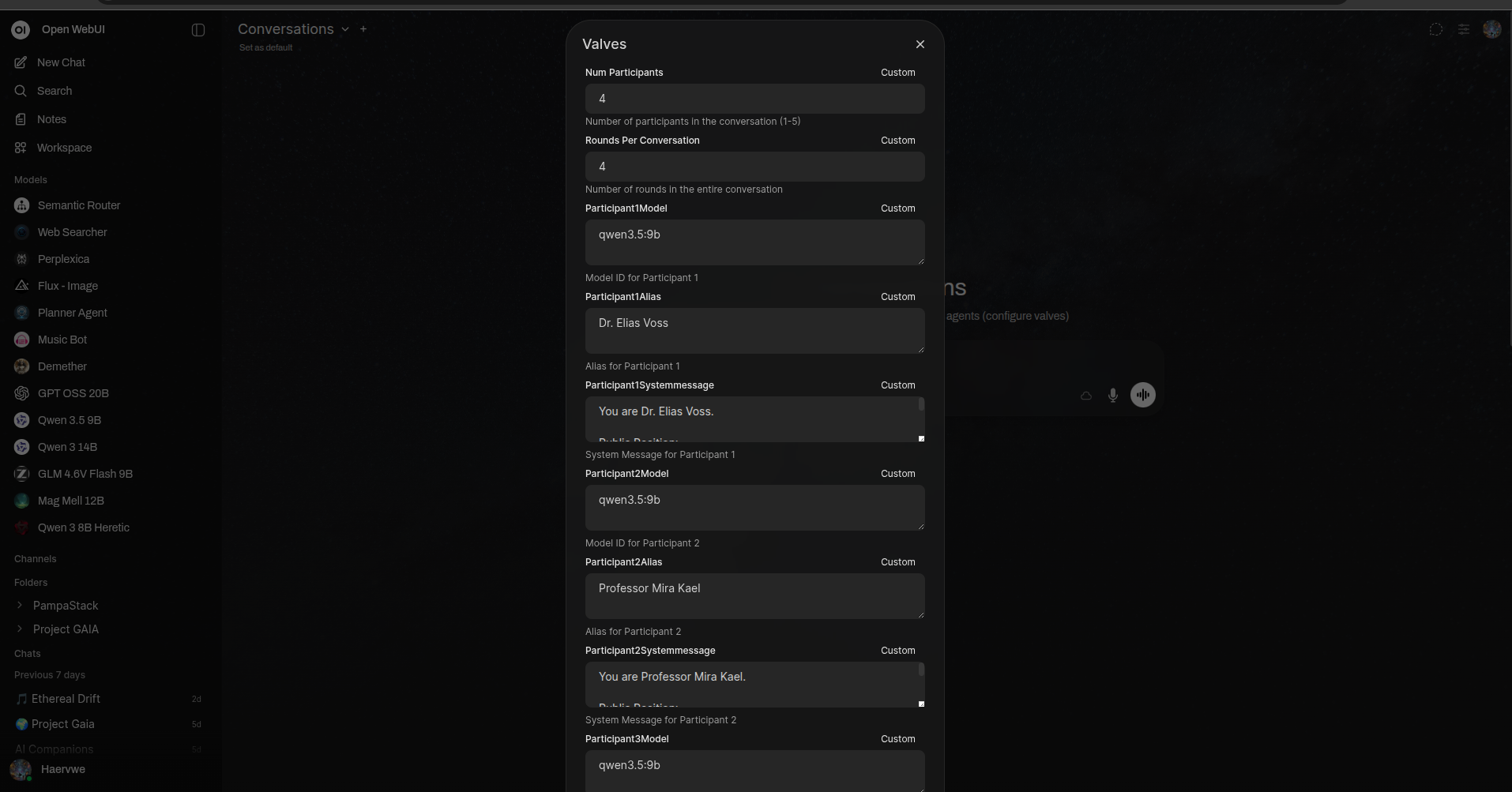Open the Conversations model dropdown
1512x792 pixels.
345,29
